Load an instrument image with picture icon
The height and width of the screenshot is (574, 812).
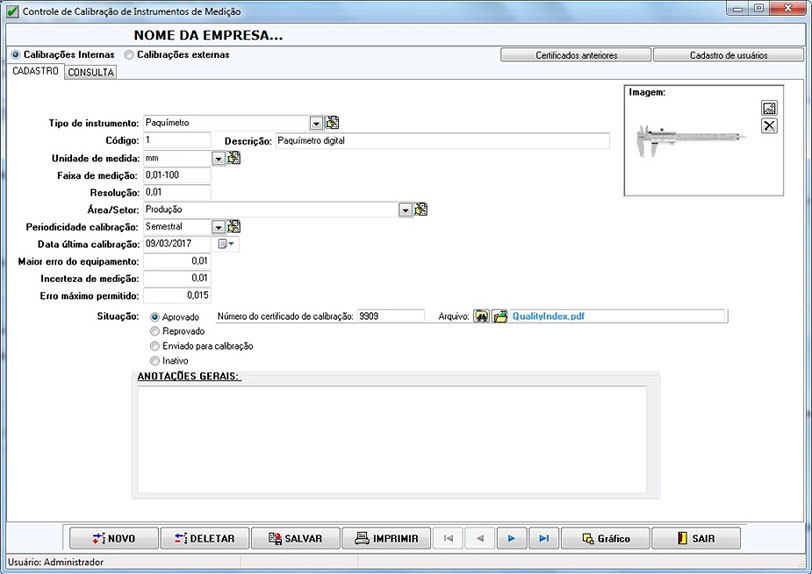769,108
